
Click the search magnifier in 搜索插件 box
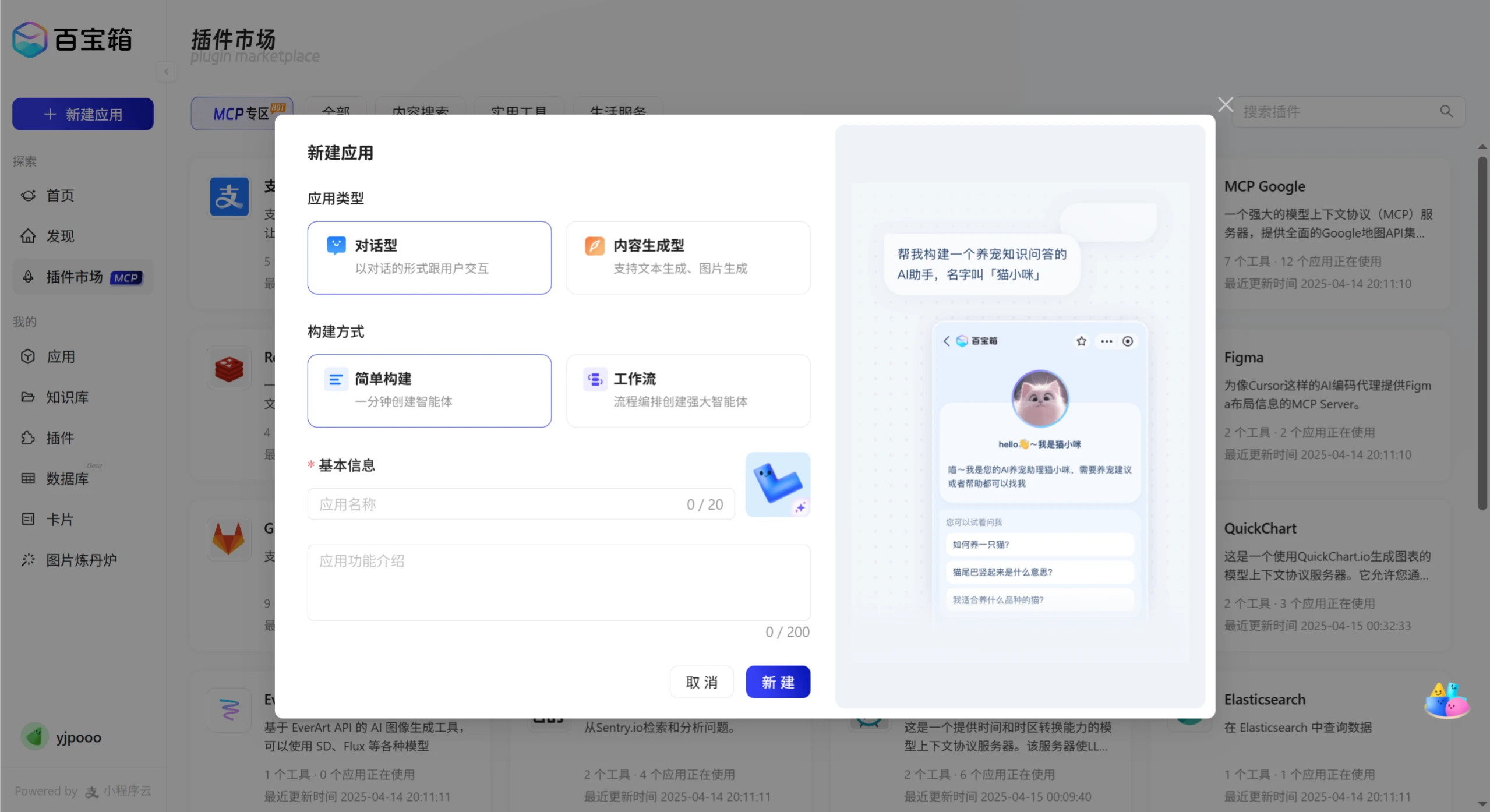[1446, 111]
